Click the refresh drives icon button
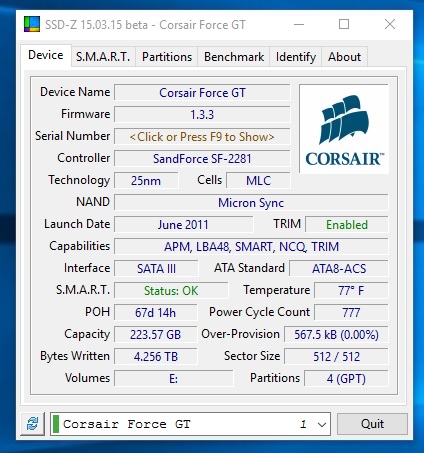This screenshot has height=453, width=424. (33, 424)
